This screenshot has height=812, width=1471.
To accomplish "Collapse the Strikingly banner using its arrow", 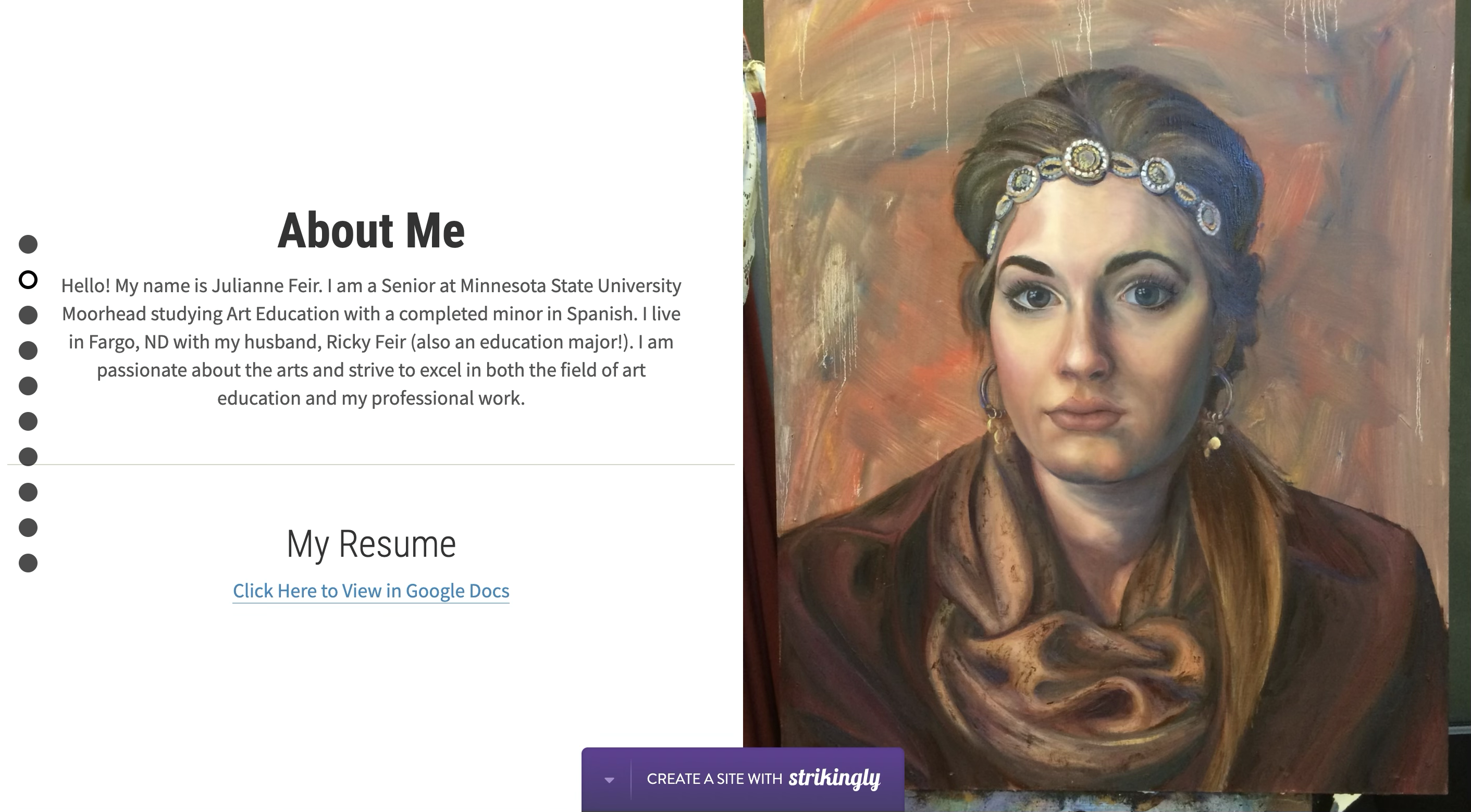I will click(x=609, y=780).
